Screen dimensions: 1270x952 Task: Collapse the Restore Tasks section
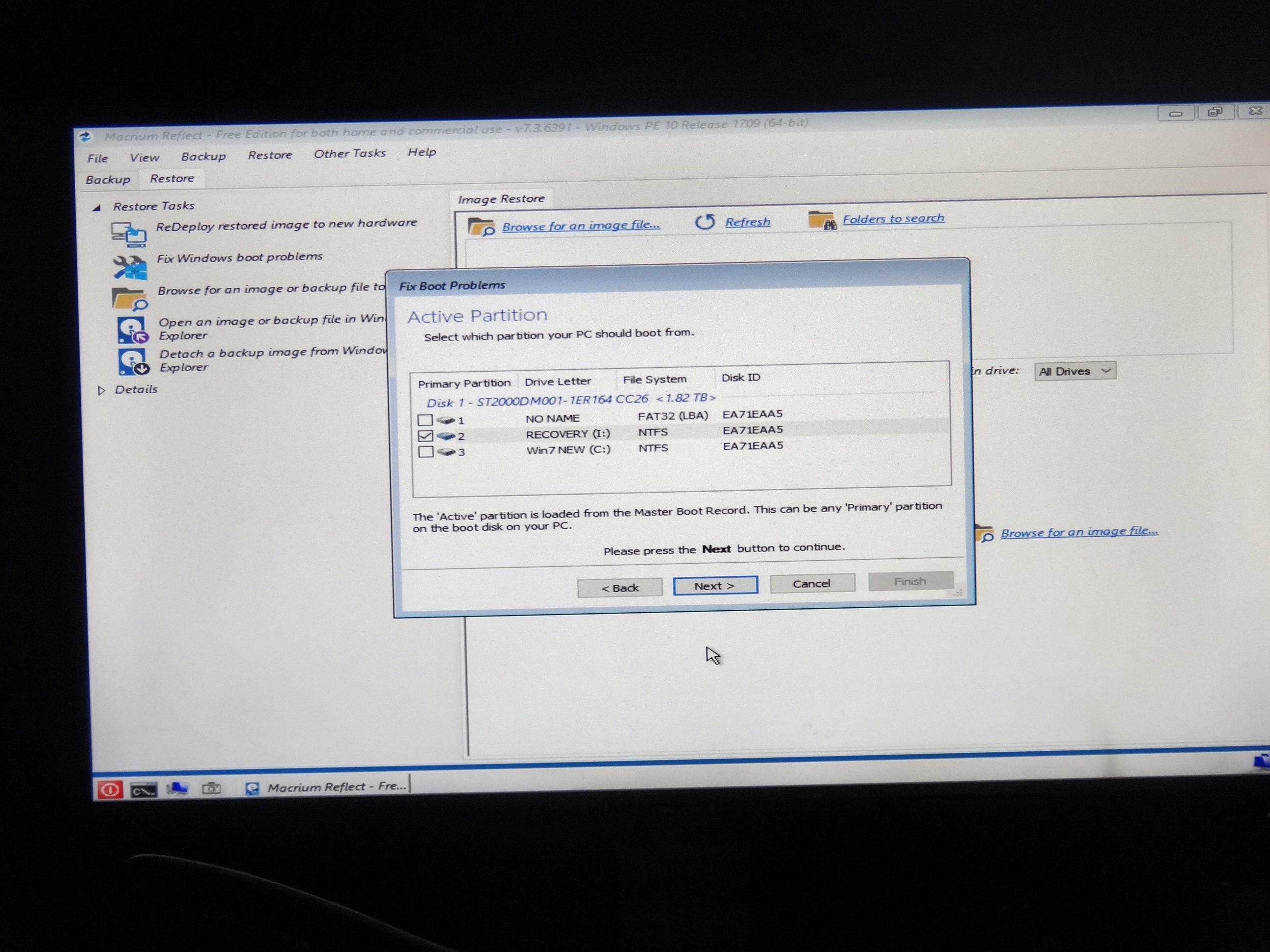(x=97, y=208)
